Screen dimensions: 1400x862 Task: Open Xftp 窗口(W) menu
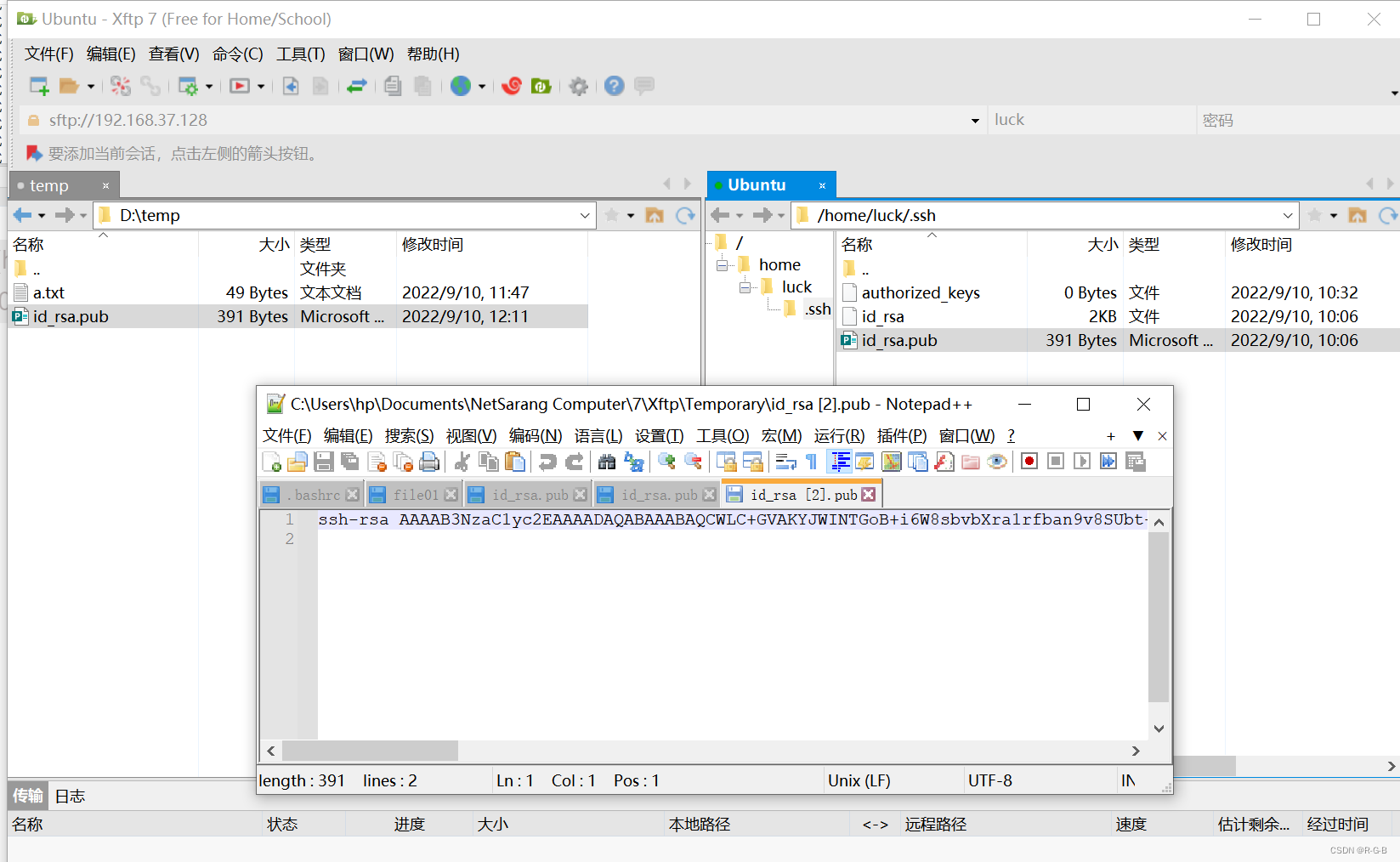tap(366, 54)
